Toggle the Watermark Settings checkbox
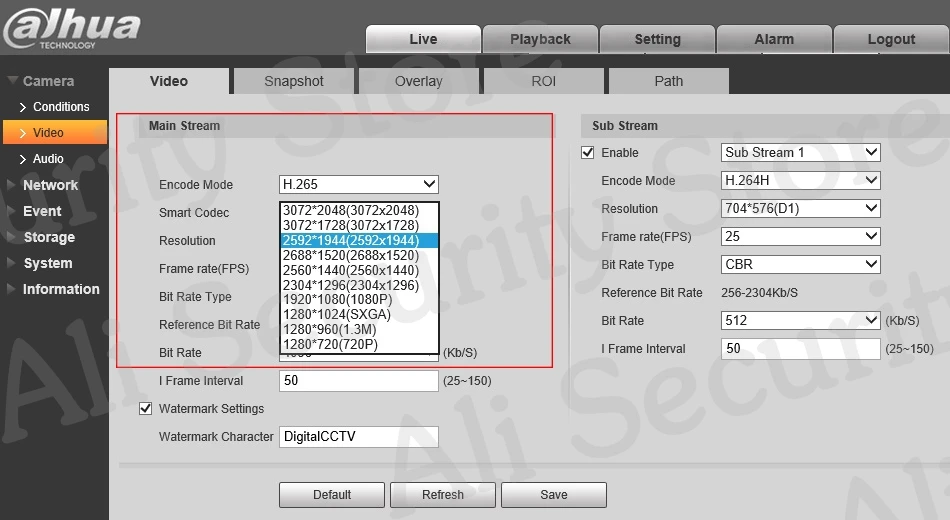Viewport: 950px width, 520px height. 145,408
